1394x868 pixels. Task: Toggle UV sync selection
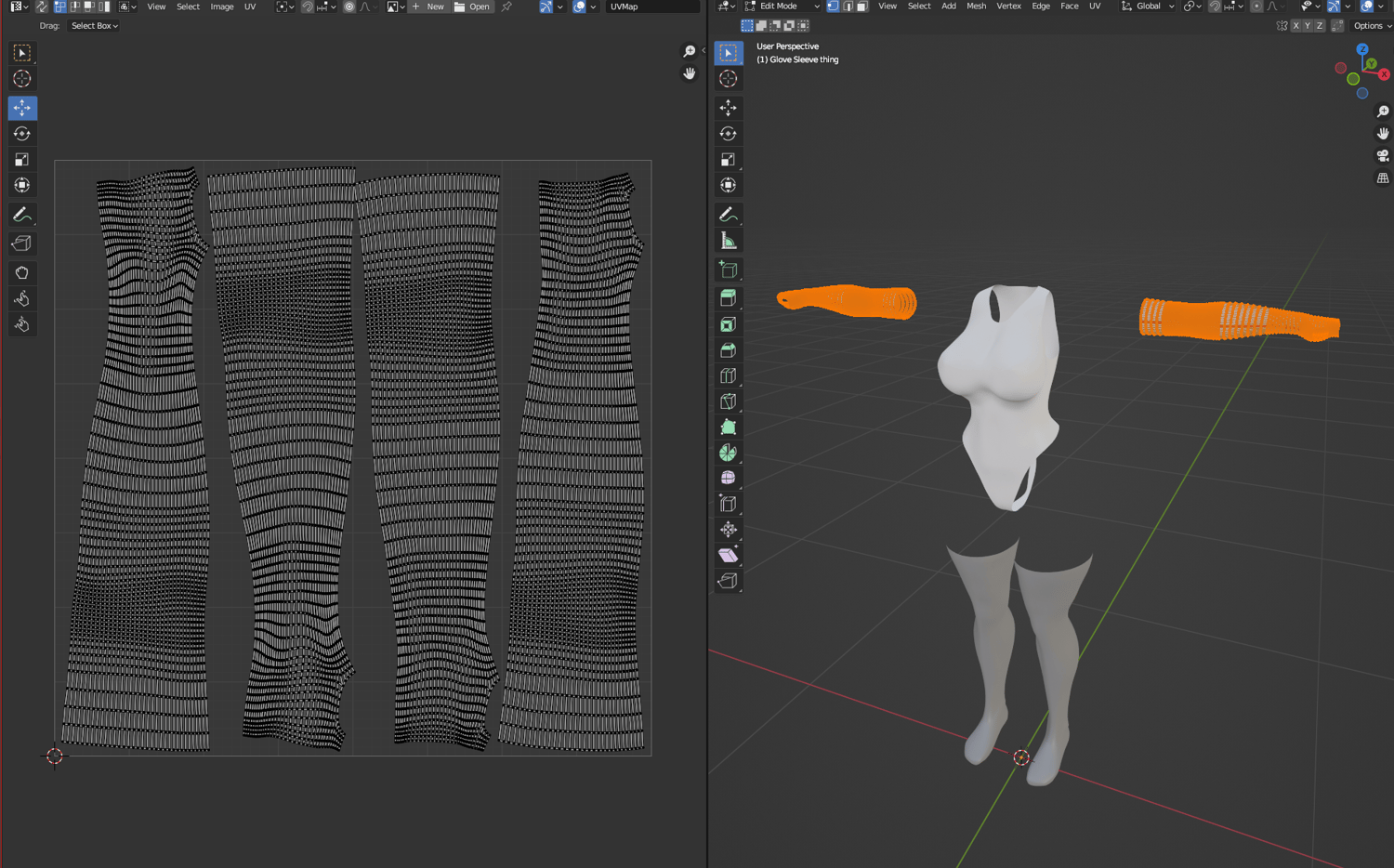pyautogui.click(x=42, y=7)
